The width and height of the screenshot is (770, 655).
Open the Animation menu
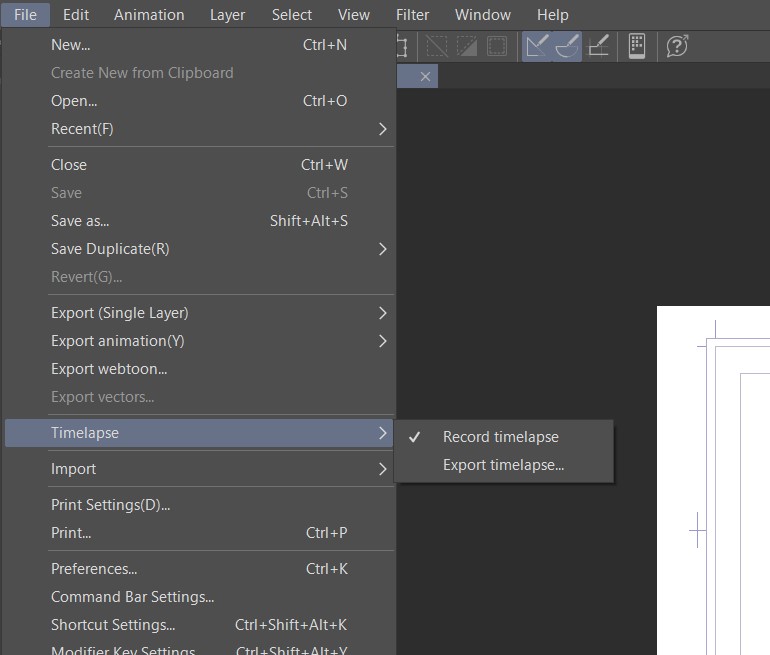tap(149, 15)
